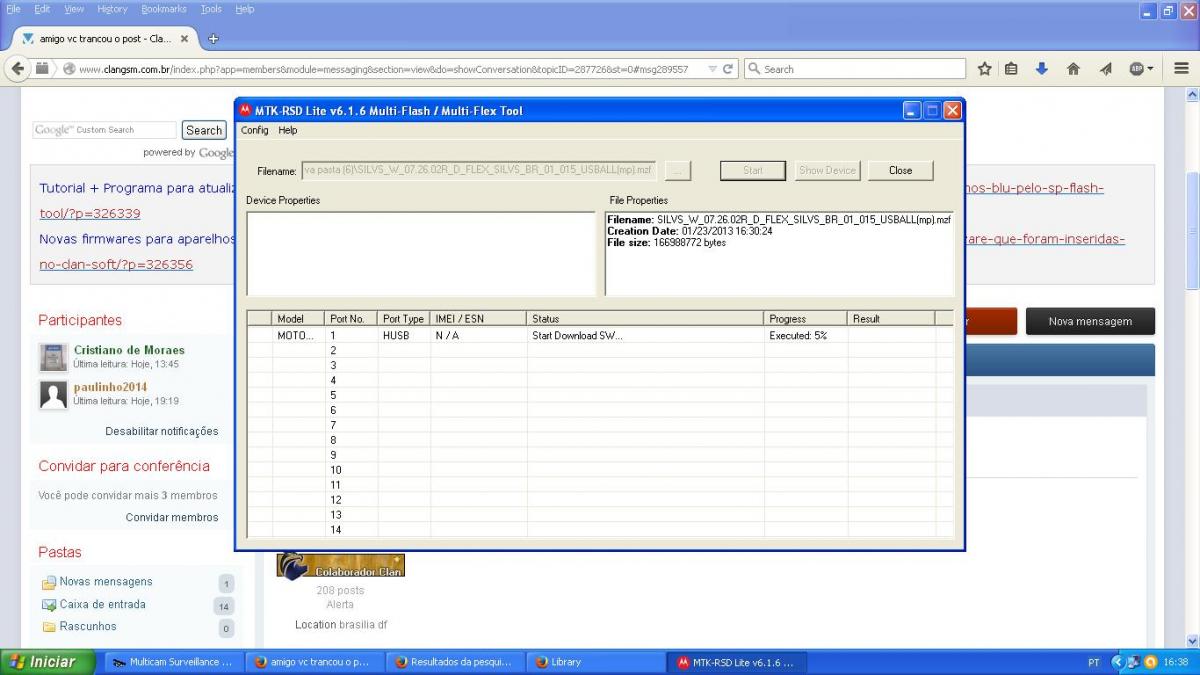Screen dimensions: 1200x675
Task: Open the URL history dropdown arrow
Action: (711, 69)
